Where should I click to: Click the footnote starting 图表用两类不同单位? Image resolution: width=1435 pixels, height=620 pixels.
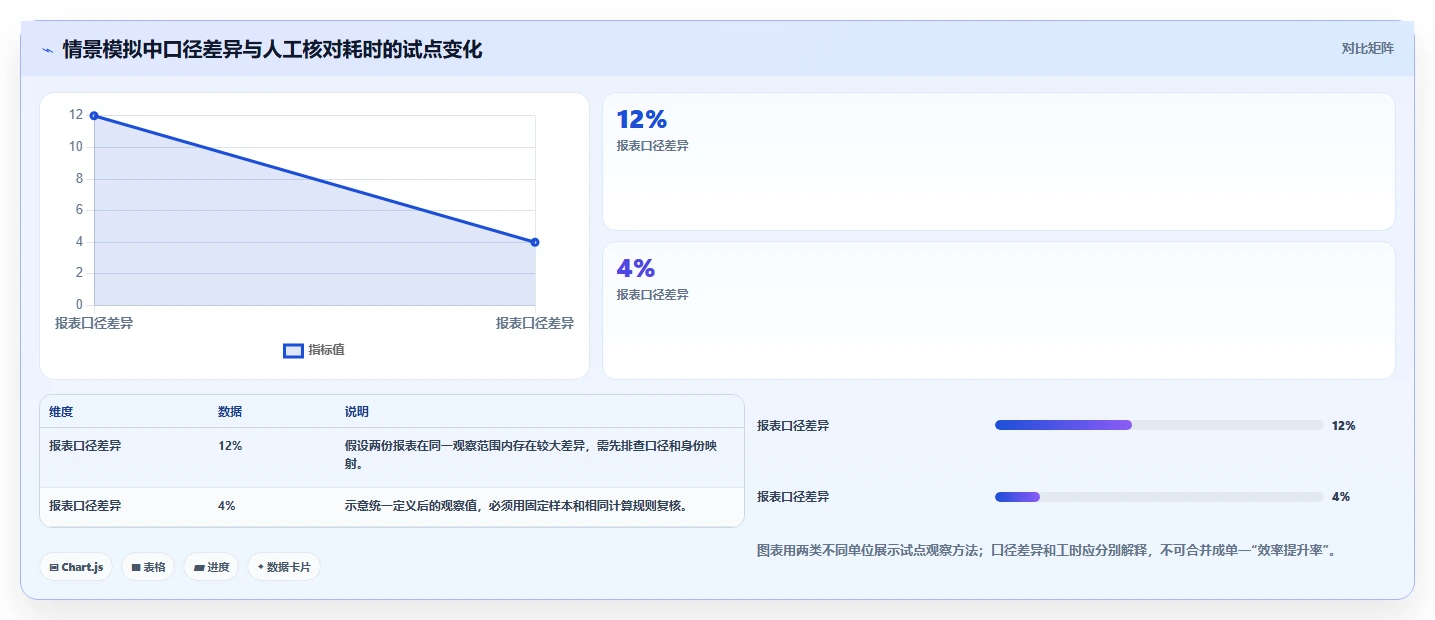coord(1048,551)
